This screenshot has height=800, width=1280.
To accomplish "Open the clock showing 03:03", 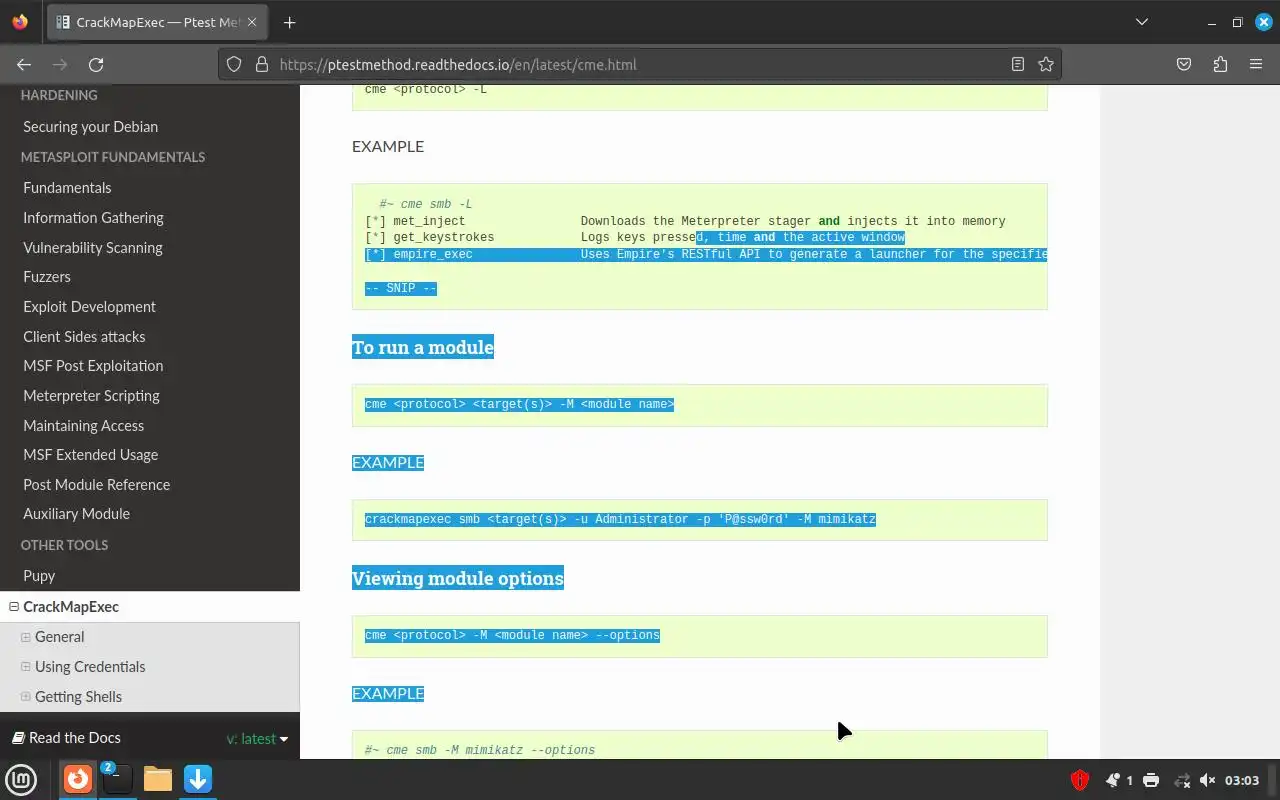I will 1242,780.
